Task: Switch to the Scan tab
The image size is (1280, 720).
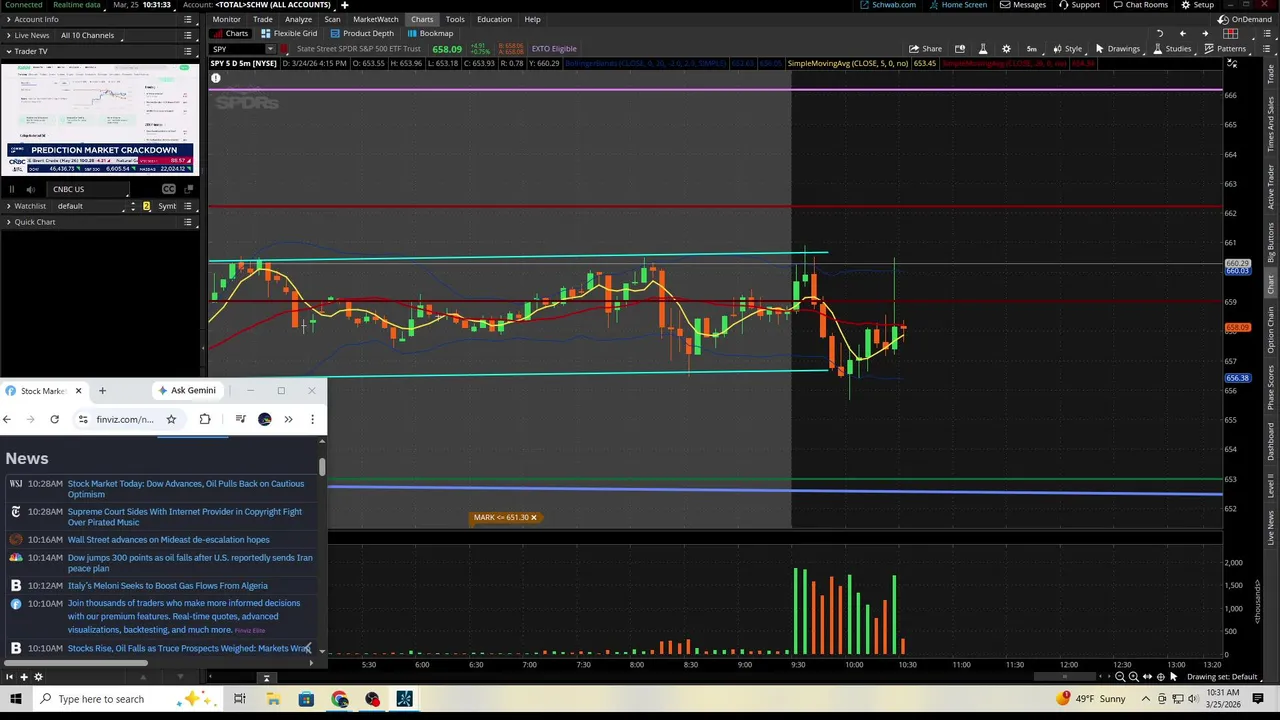Action: click(x=332, y=19)
